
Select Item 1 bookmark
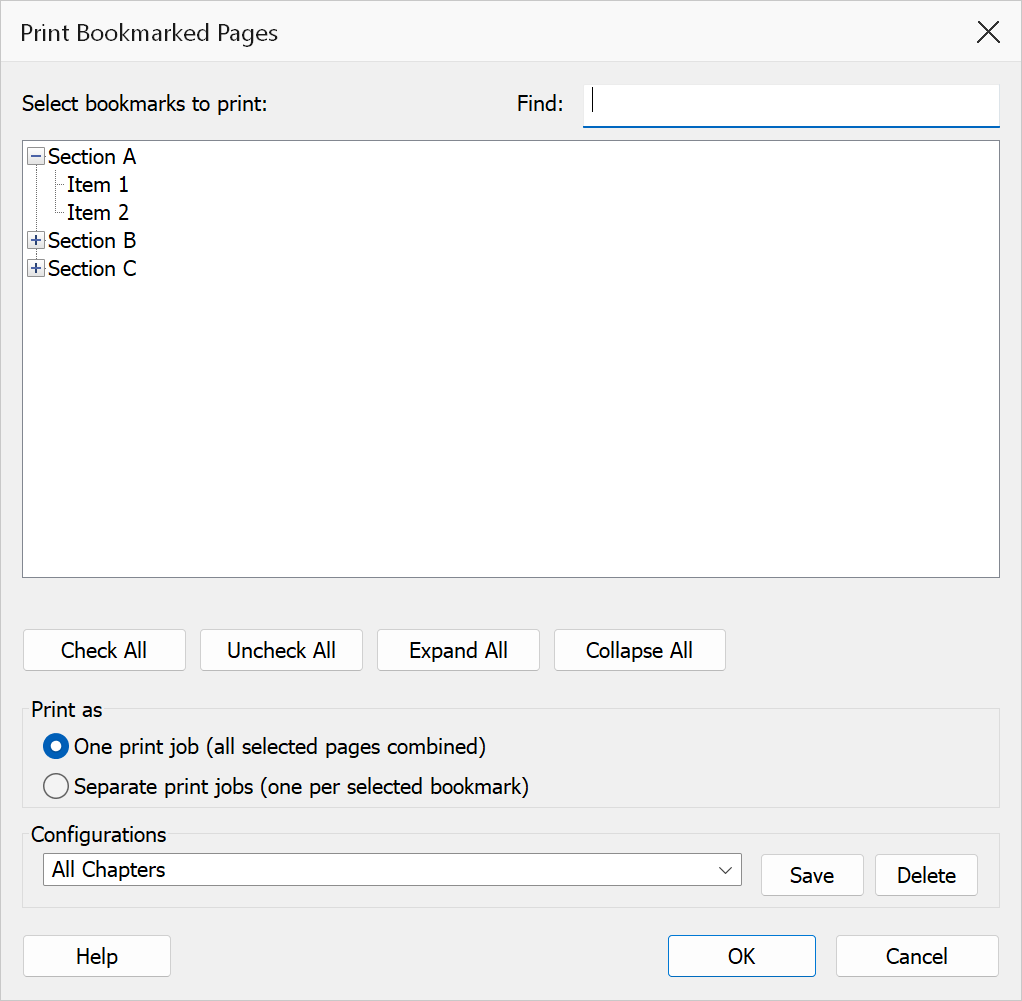(x=98, y=185)
